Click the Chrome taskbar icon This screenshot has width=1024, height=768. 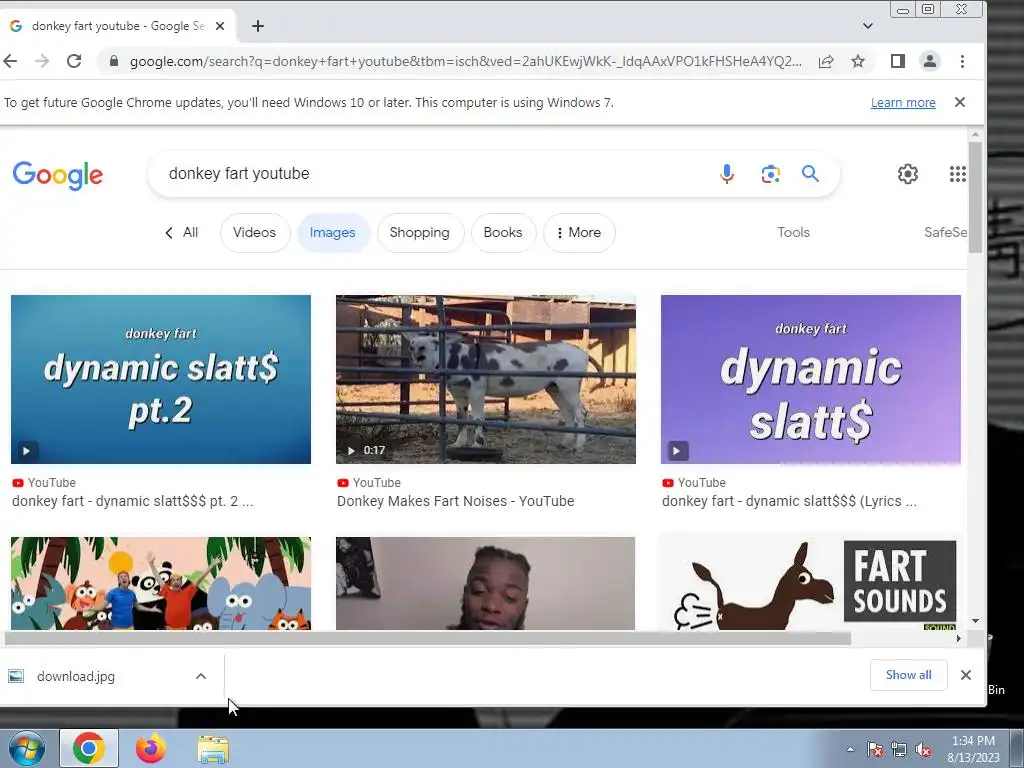tap(89, 748)
